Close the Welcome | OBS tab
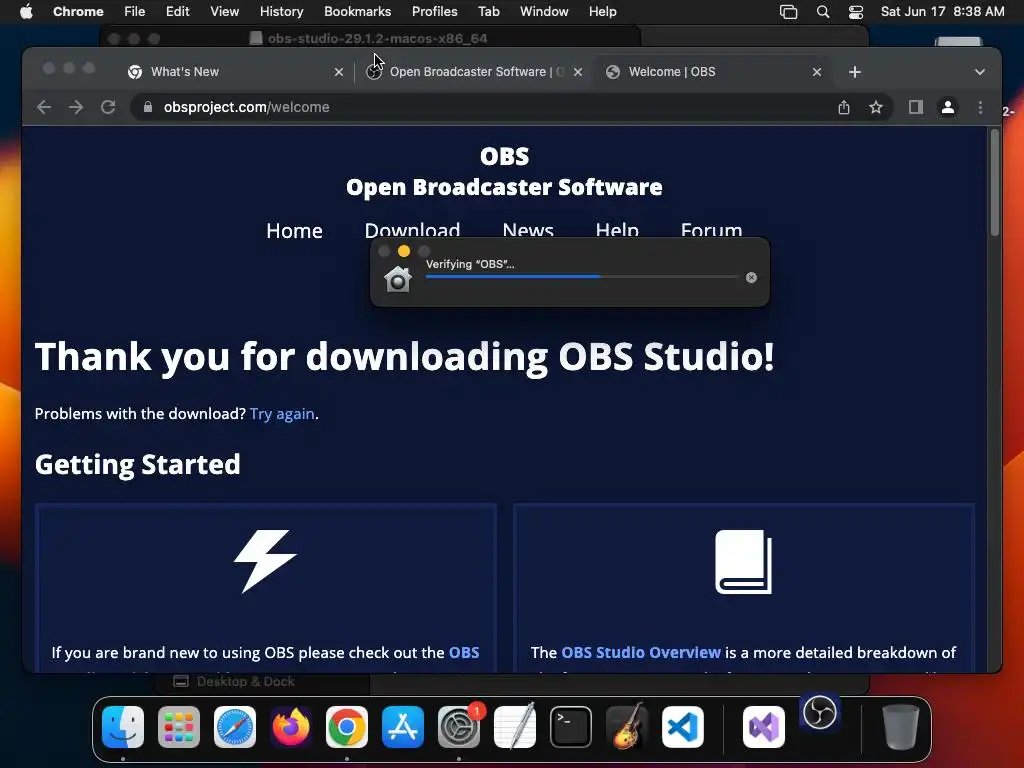 (x=817, y=72)
